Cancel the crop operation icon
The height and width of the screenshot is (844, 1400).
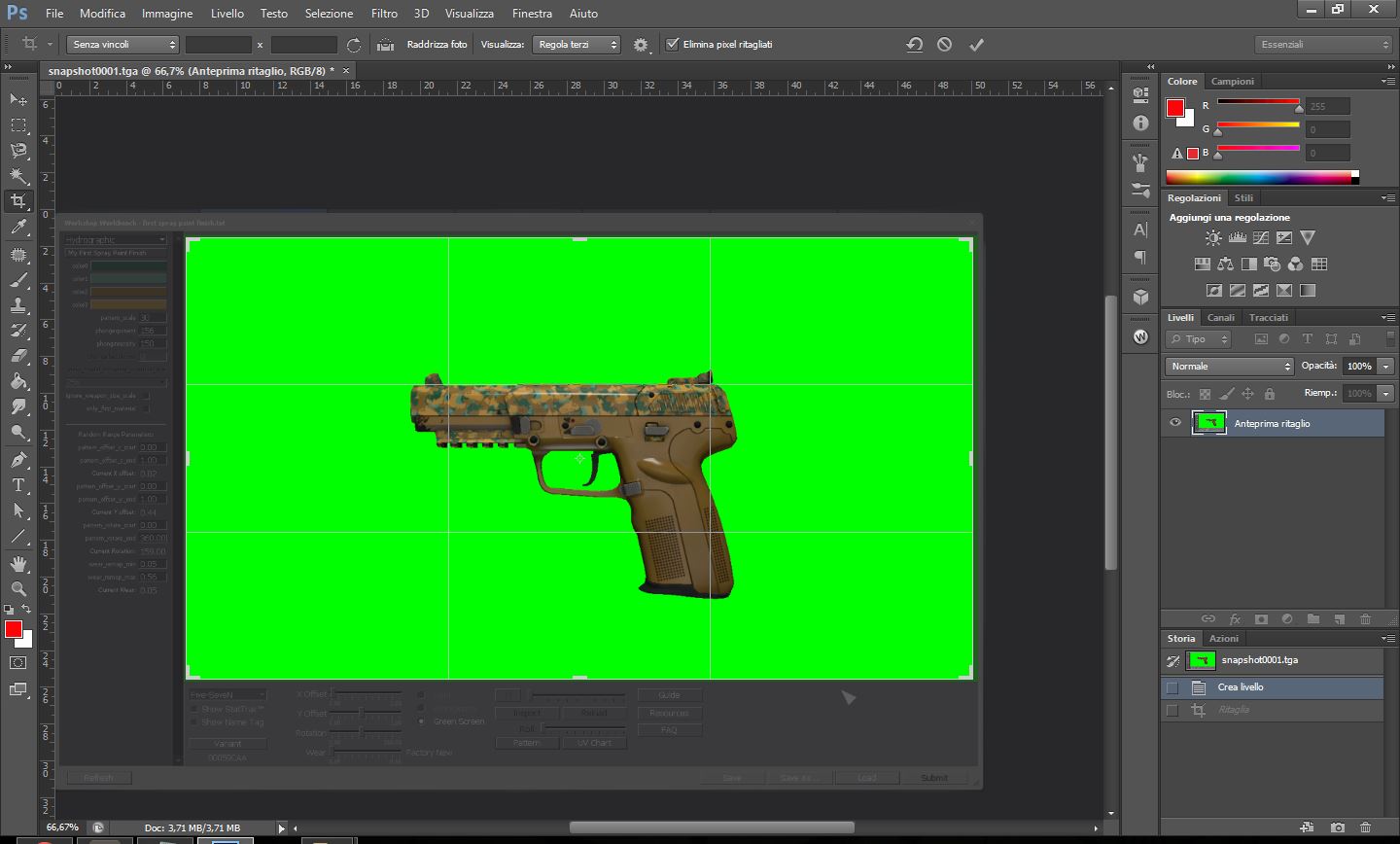[x=944, y=45]
